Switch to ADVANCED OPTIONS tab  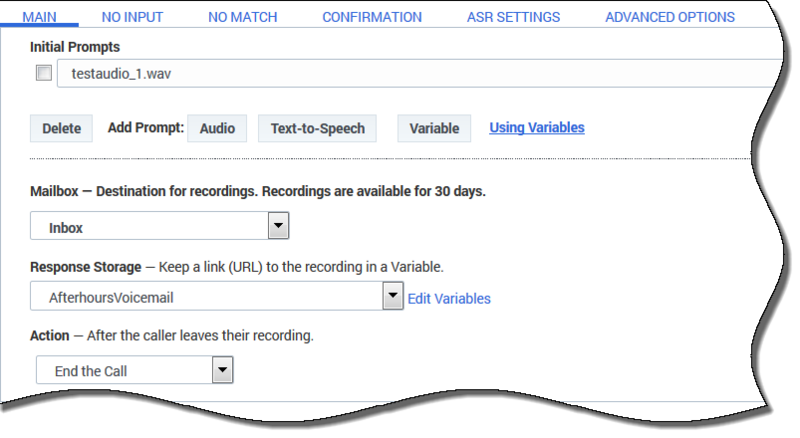point(670,17)
